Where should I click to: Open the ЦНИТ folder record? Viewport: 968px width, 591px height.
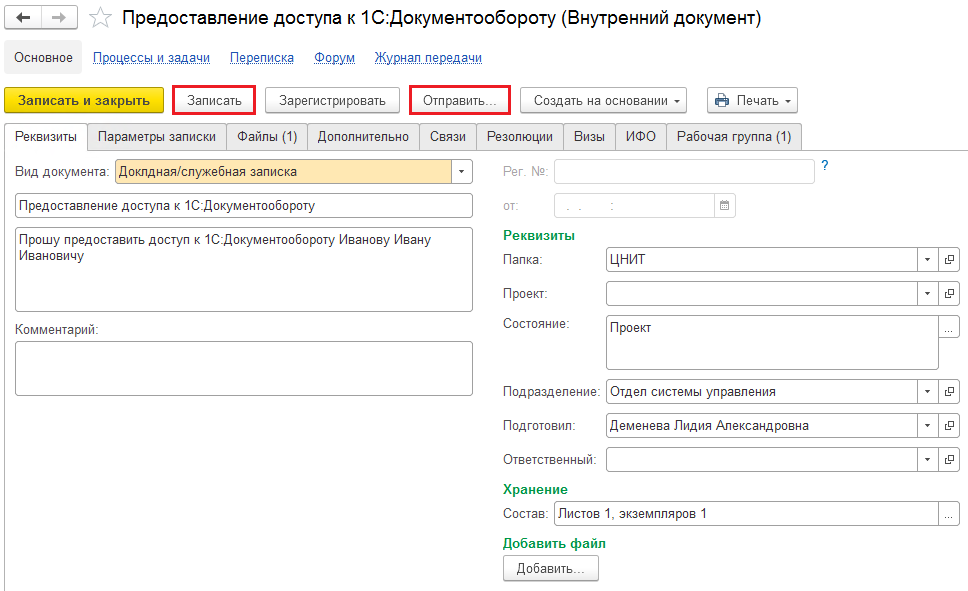(x=949, y=259)
